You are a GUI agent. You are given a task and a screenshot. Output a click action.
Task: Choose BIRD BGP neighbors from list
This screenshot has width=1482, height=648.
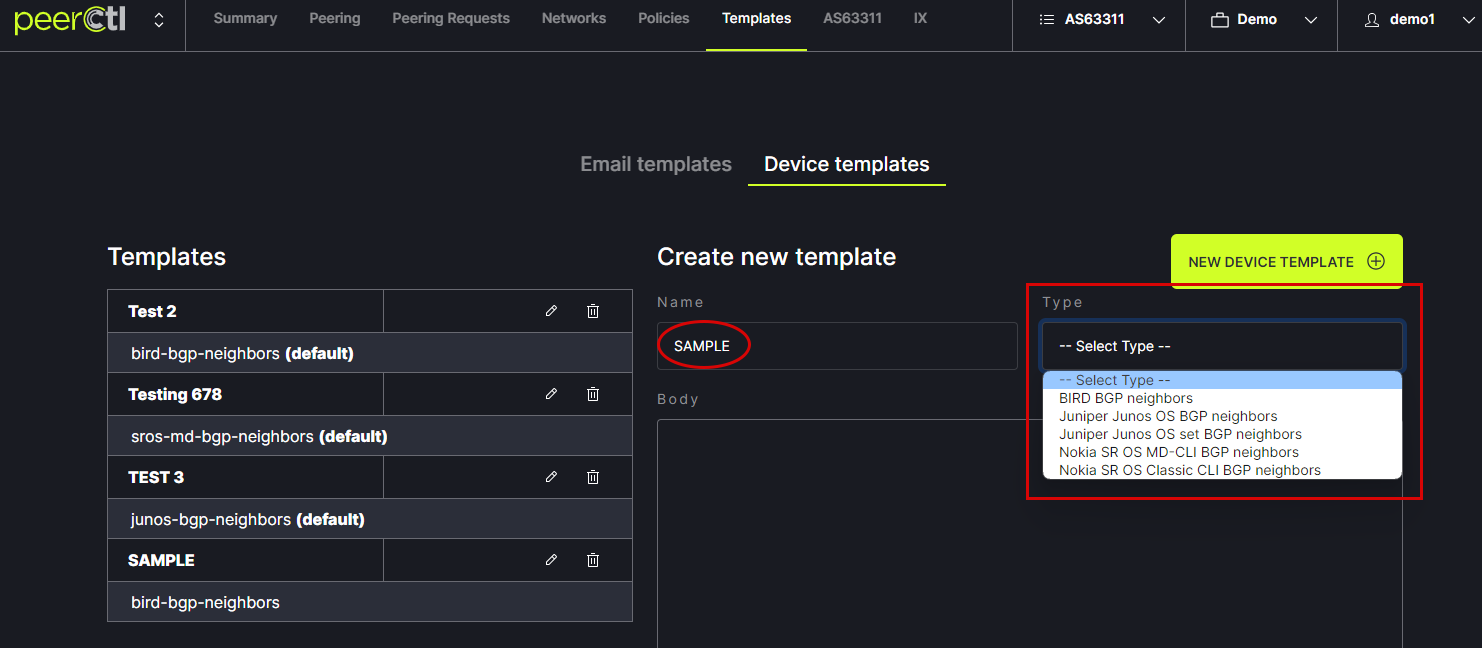click(x=1126, y=398)
